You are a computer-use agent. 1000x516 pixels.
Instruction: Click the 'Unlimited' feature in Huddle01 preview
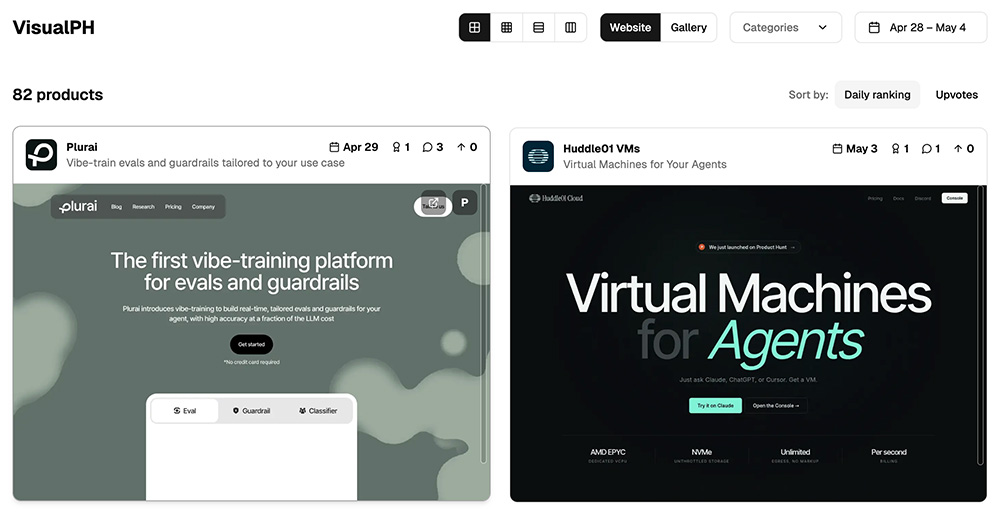tap(795, 455)
